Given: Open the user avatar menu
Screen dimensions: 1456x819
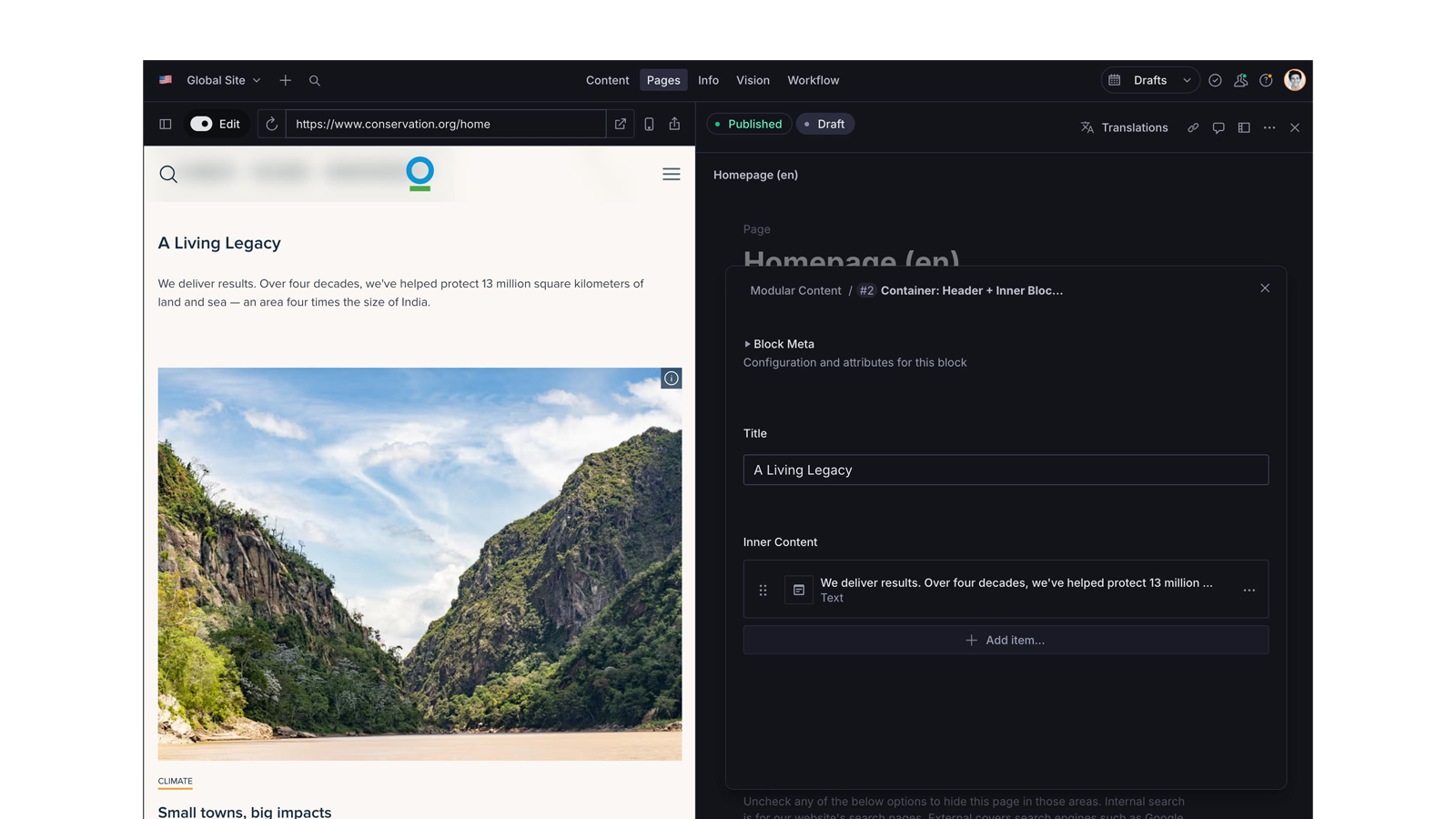Looking at the screenshot, I should click(x=1294, y=80).
